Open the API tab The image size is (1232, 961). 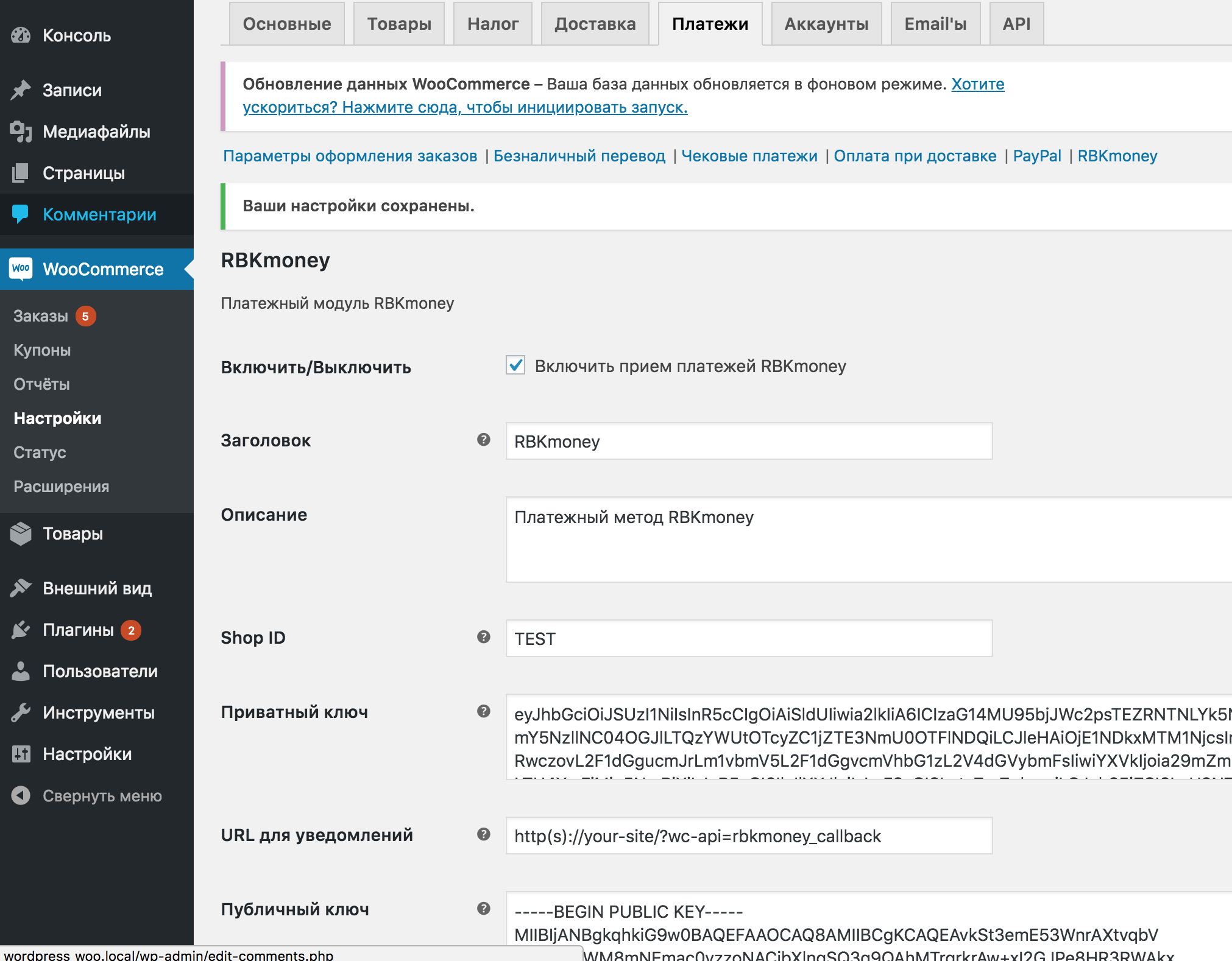pos(1017,24)
